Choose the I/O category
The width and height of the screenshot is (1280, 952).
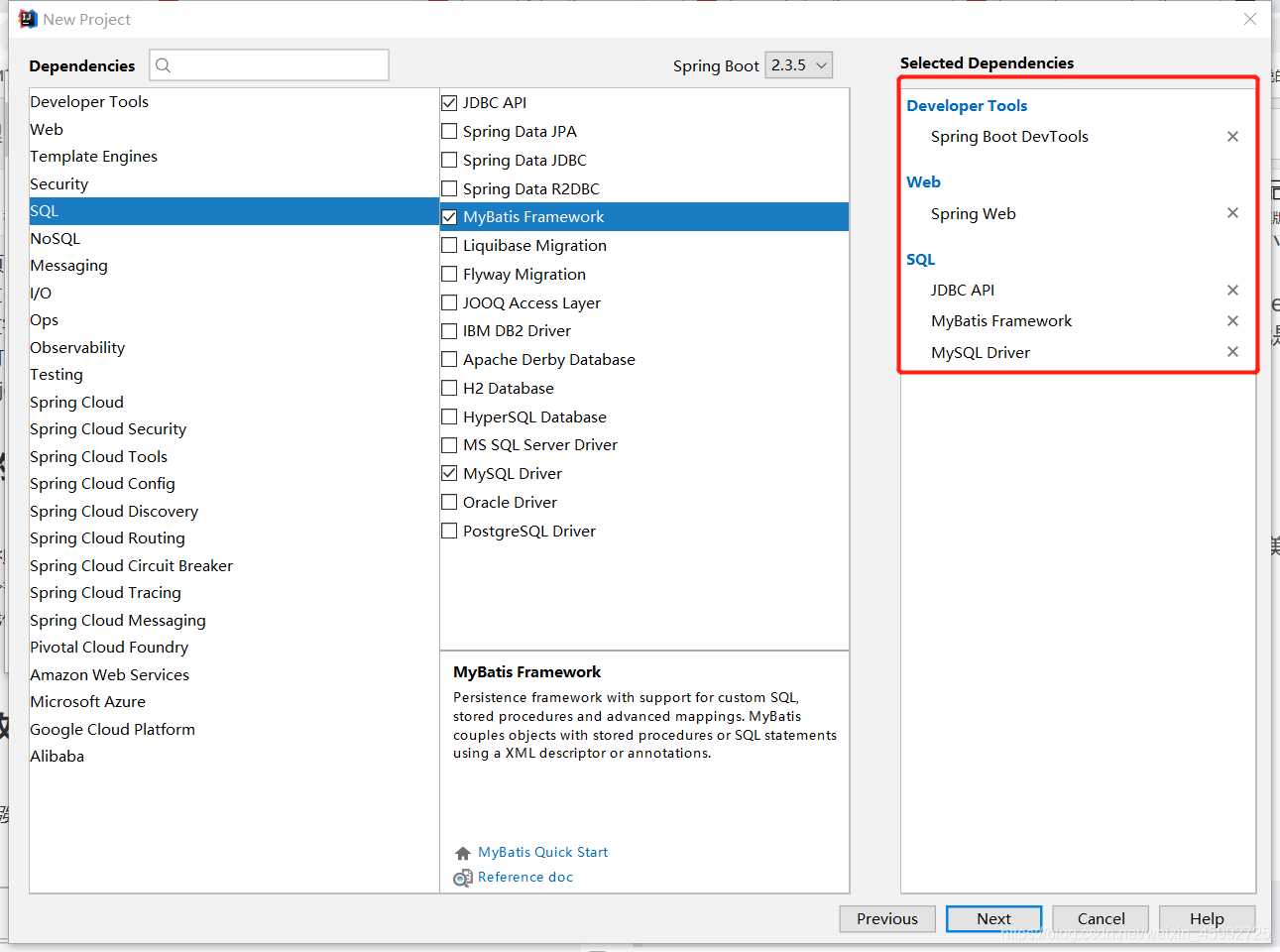click(234, 293)
